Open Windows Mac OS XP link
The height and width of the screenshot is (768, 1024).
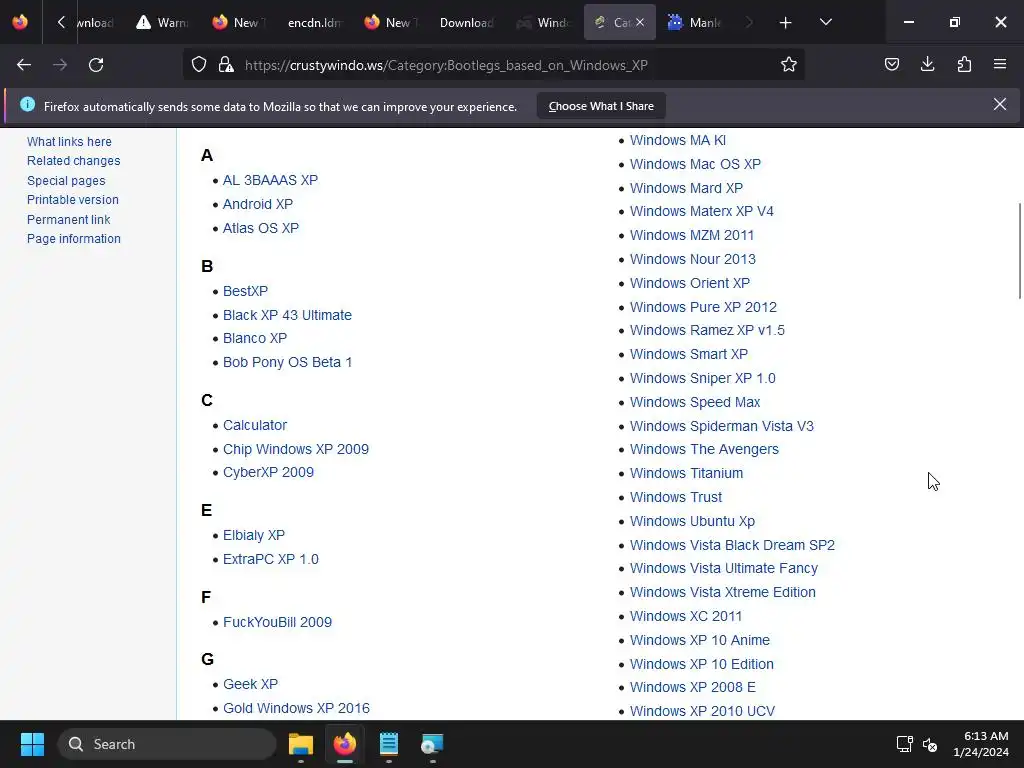(x=695, y=165)
